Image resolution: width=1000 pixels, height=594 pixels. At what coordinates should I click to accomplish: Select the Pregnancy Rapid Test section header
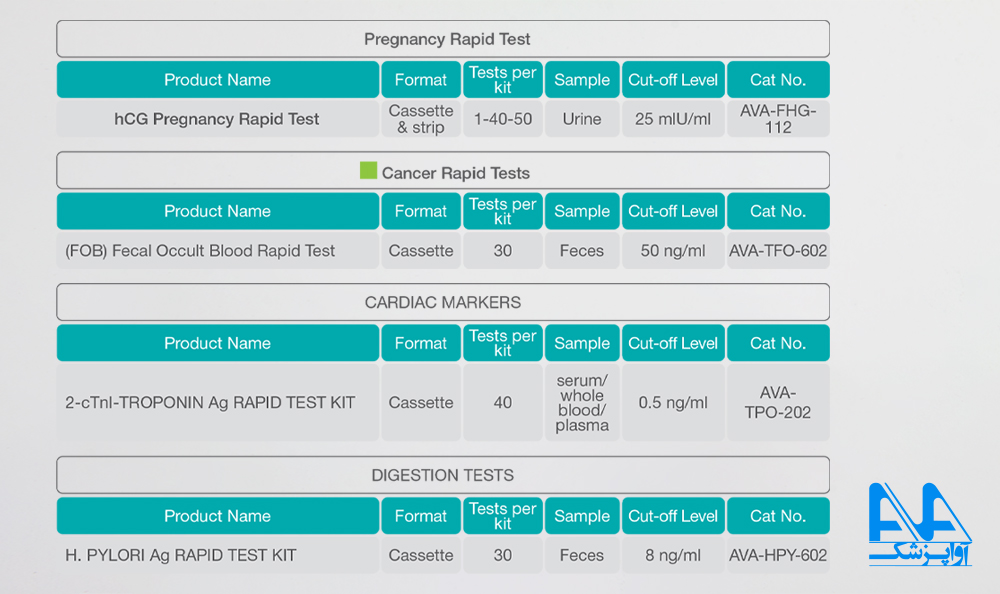point(443,39)
